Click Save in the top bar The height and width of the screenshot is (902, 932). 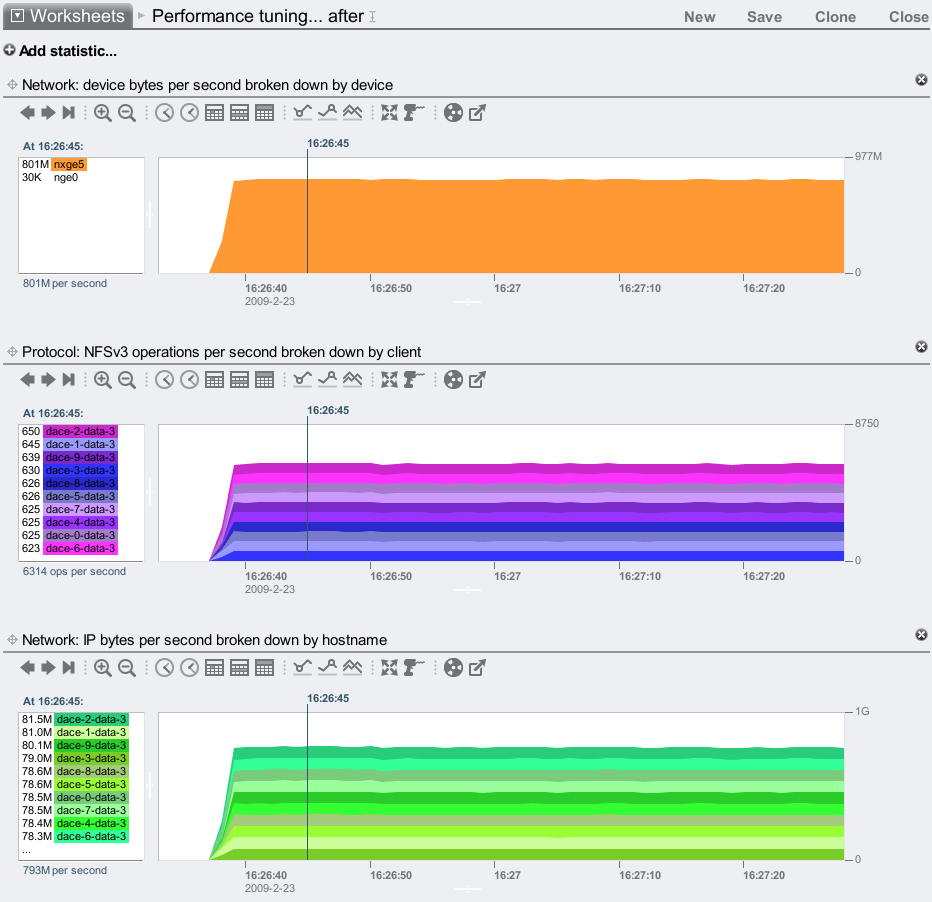pyautogui.click(x=764, y=17)
